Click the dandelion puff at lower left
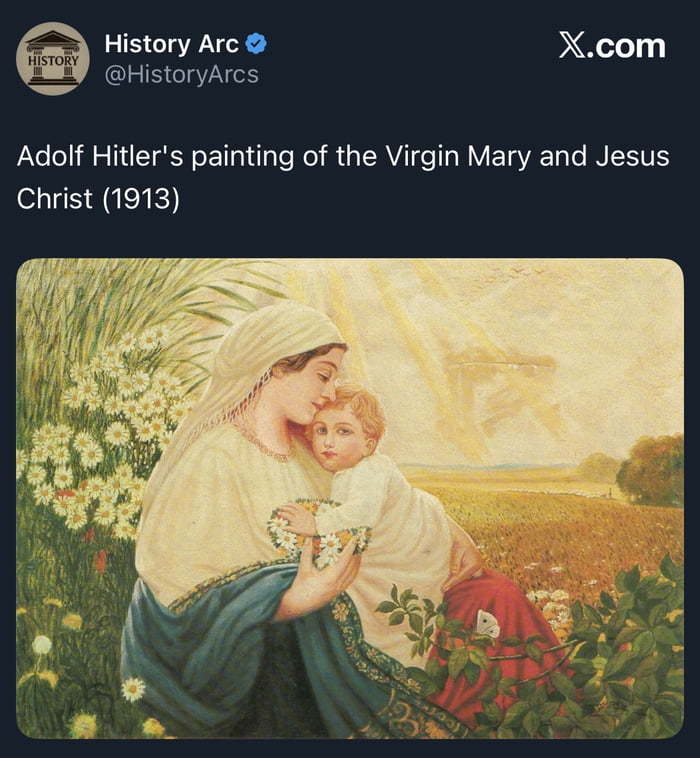700x758 pixels. [x=41, y=645]
